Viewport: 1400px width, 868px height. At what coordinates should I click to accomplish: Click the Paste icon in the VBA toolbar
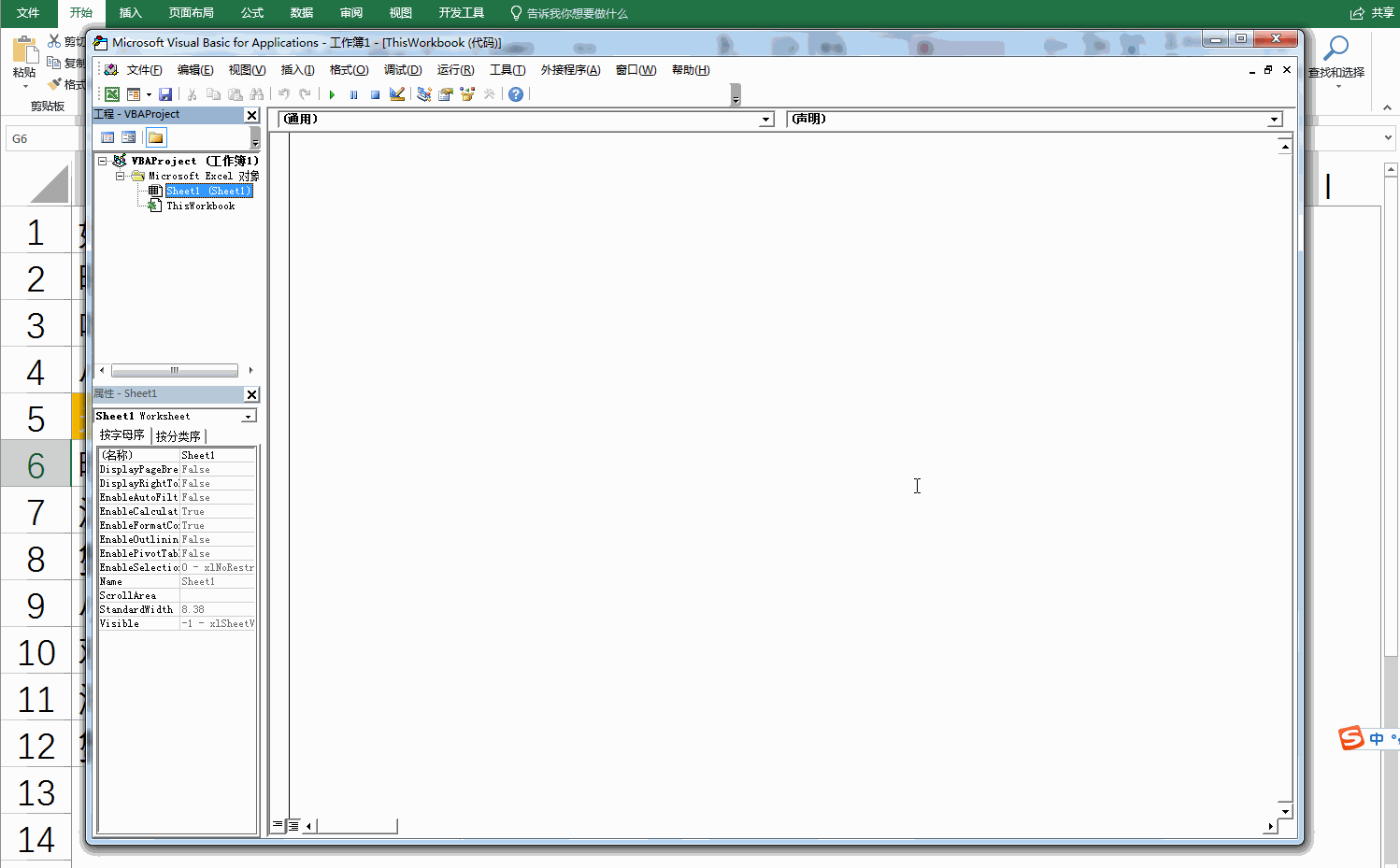pos(235,94)
